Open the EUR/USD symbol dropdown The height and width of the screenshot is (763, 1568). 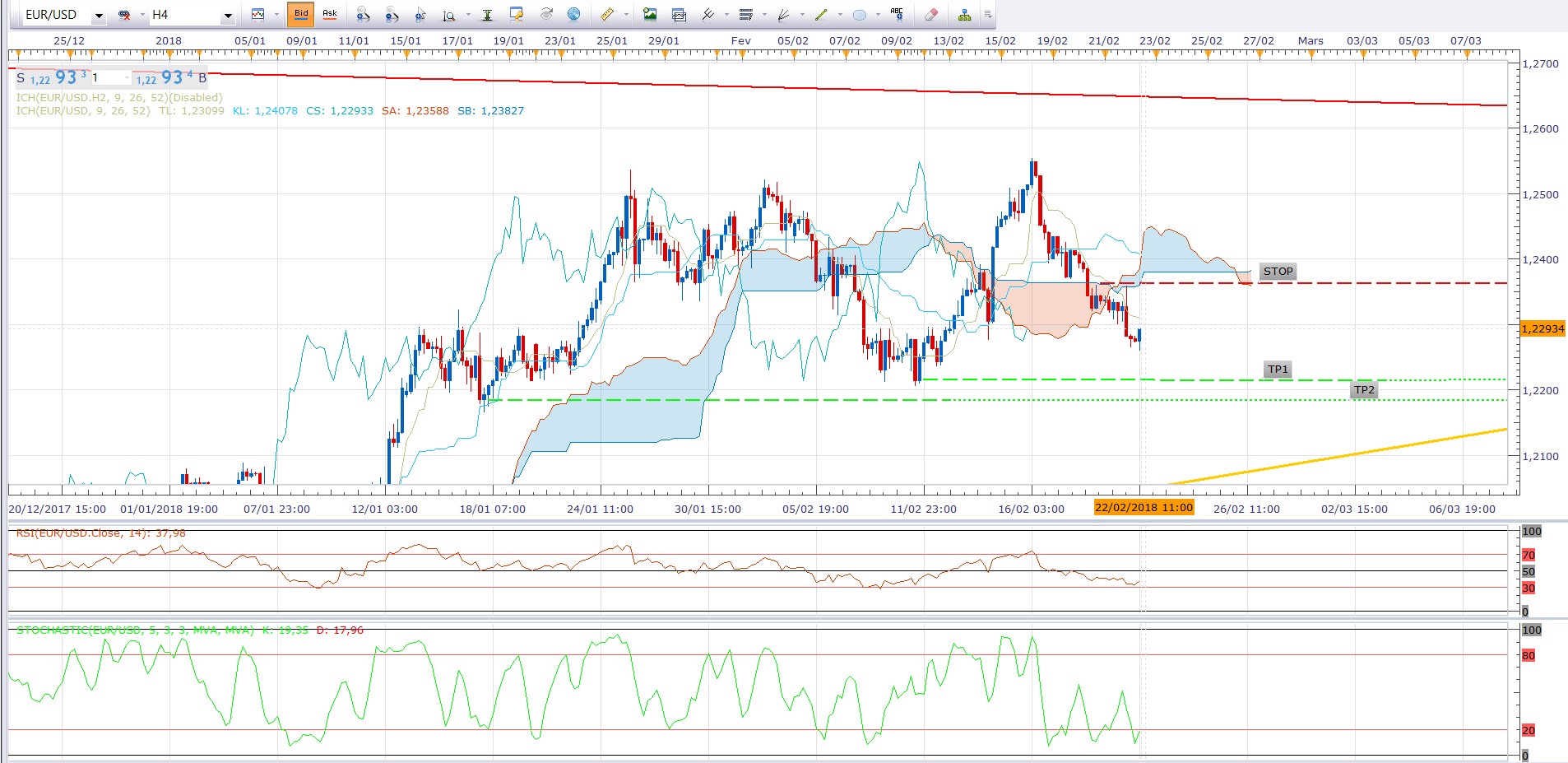coord(99,16)
